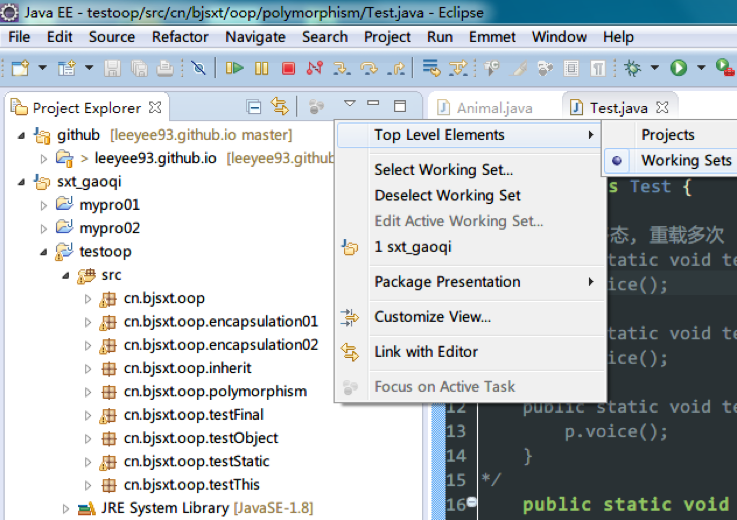Click the red Terminate icon
The height and width of the screenshot is (520, 737).
tap(288, 69)
